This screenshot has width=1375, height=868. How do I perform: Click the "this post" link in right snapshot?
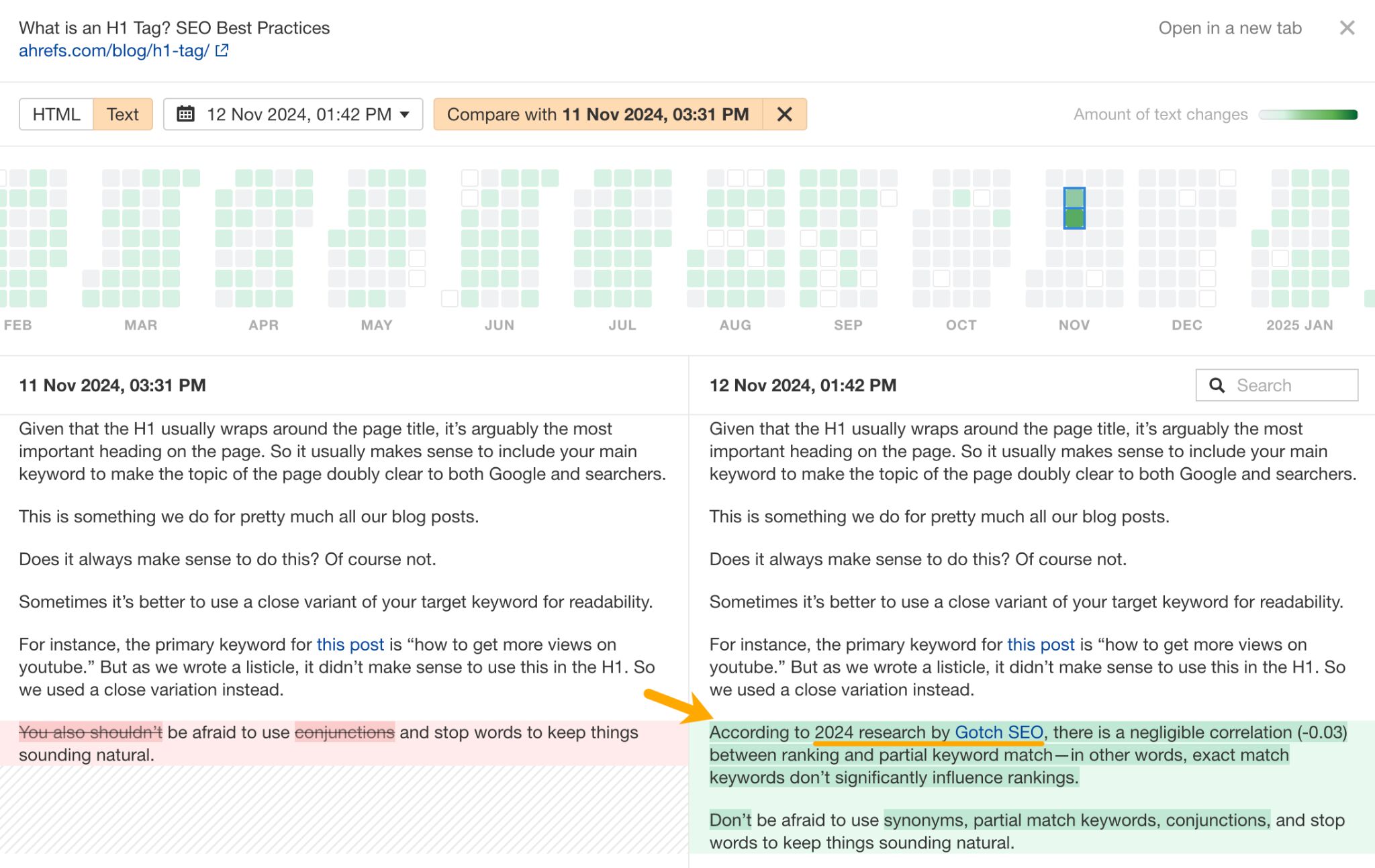coord(1040,644)
